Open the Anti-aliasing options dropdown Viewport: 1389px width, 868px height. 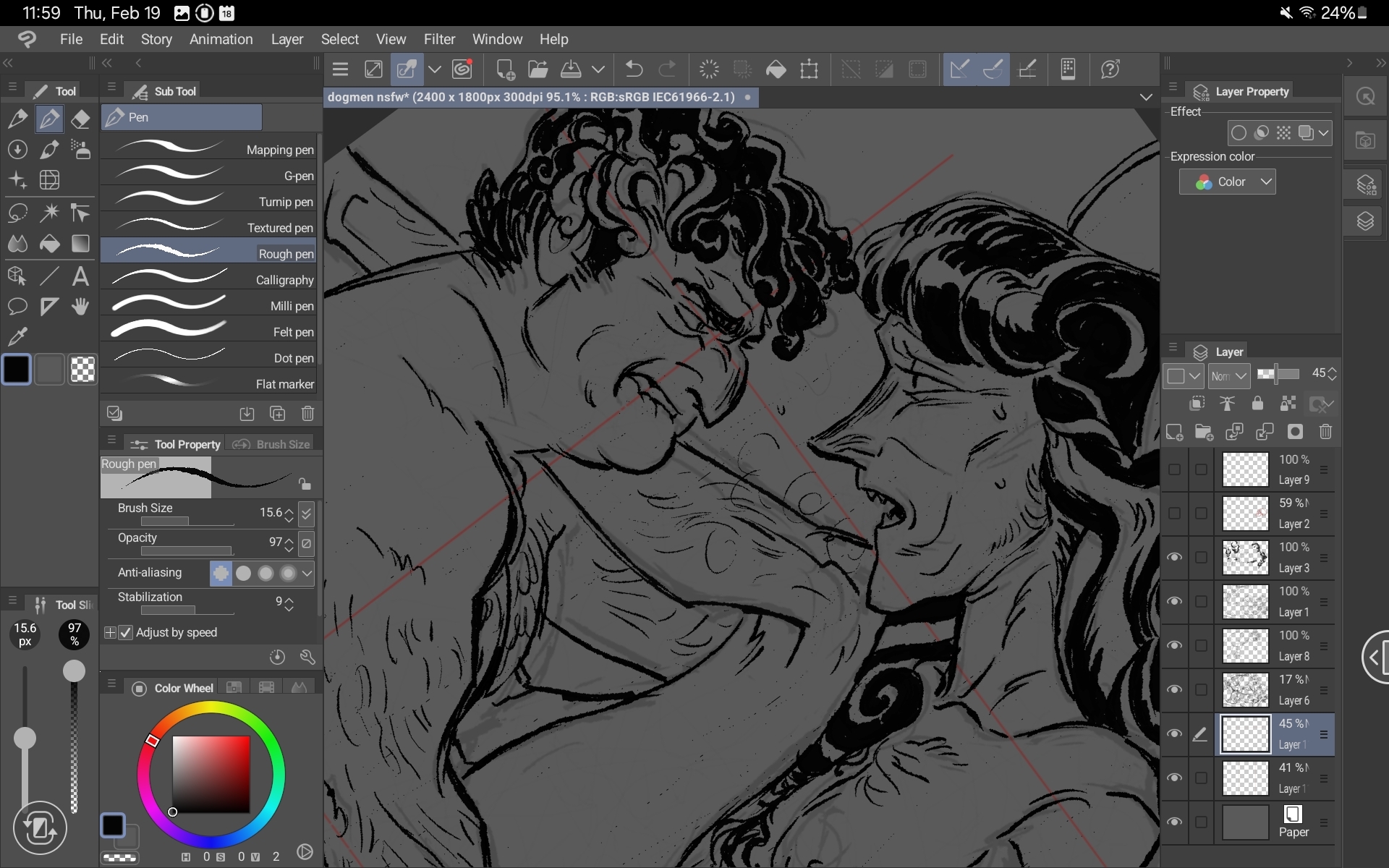[307, 573]
